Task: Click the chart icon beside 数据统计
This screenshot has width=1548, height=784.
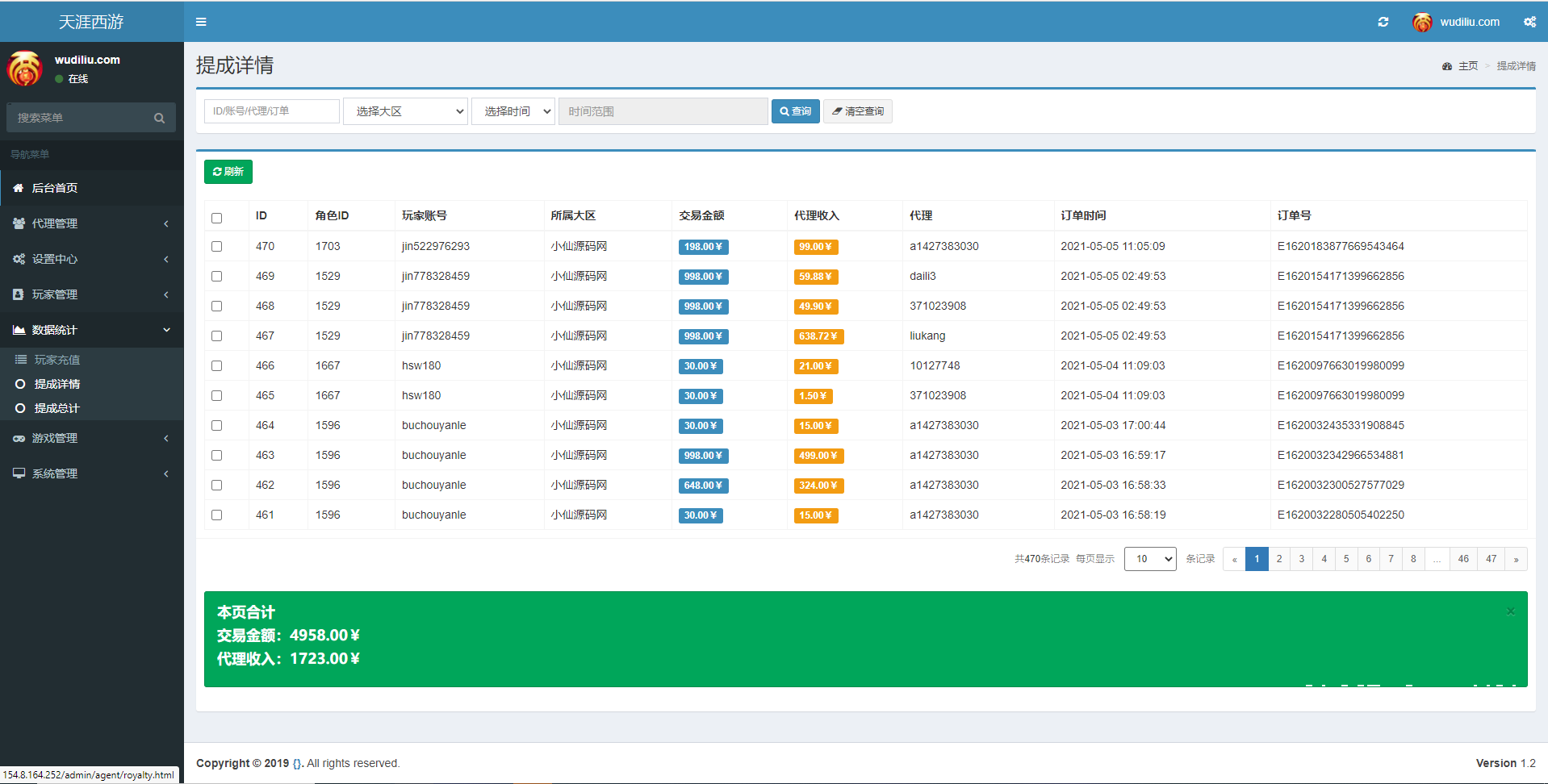Action: [x=19, y=330]
